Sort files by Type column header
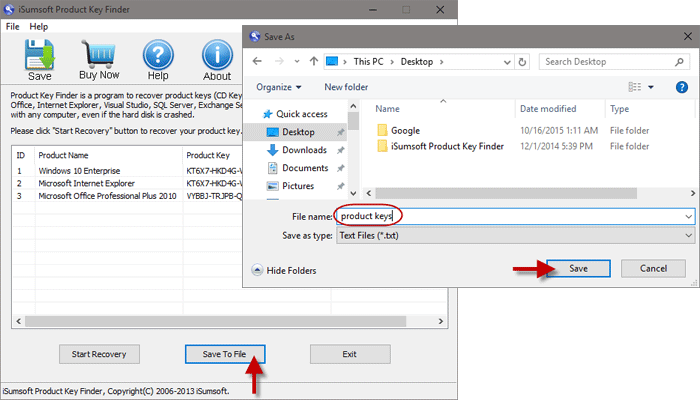 click(619, 109)
